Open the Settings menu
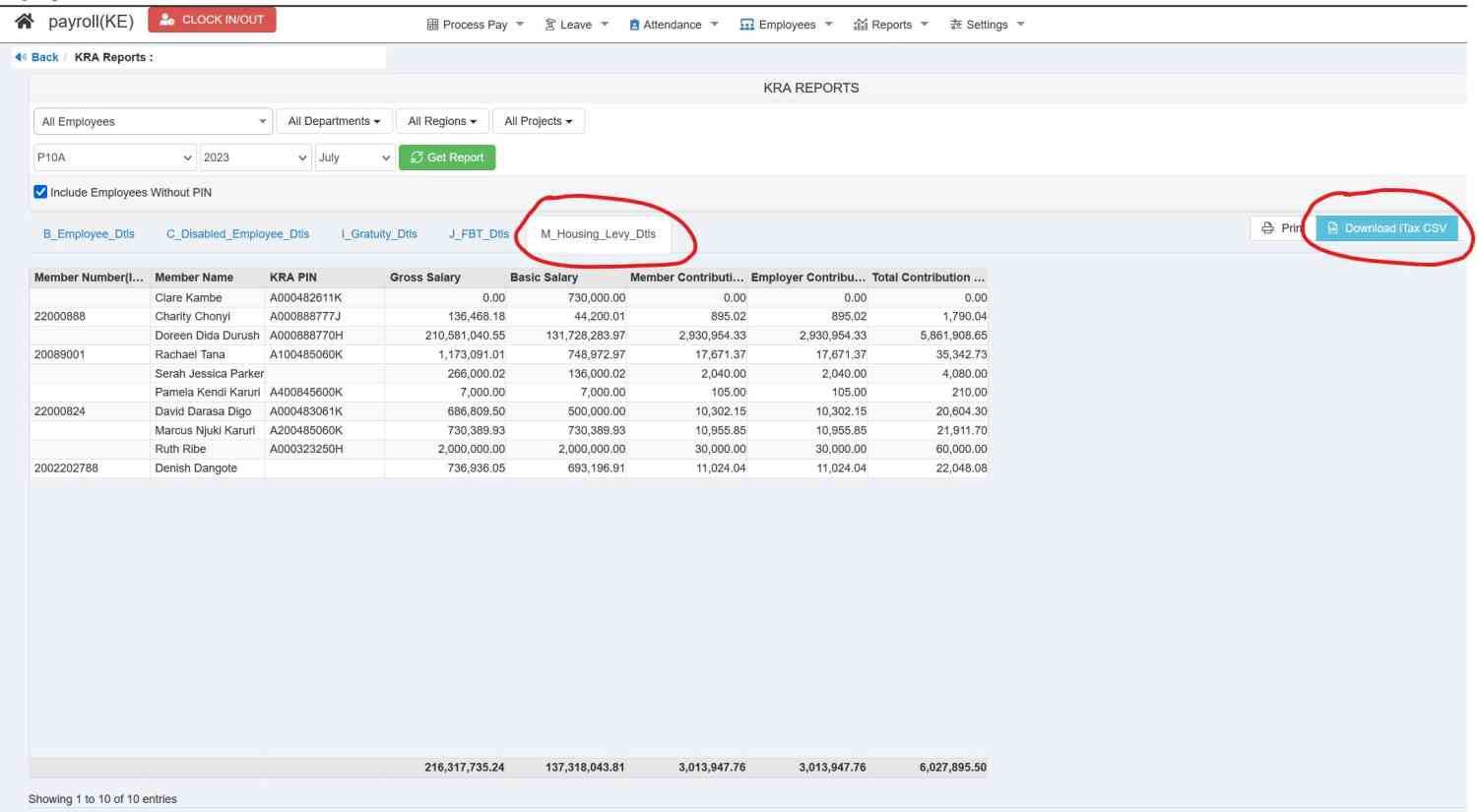The width and height of the screenshot is (1477, 812). tap(987, 25)
